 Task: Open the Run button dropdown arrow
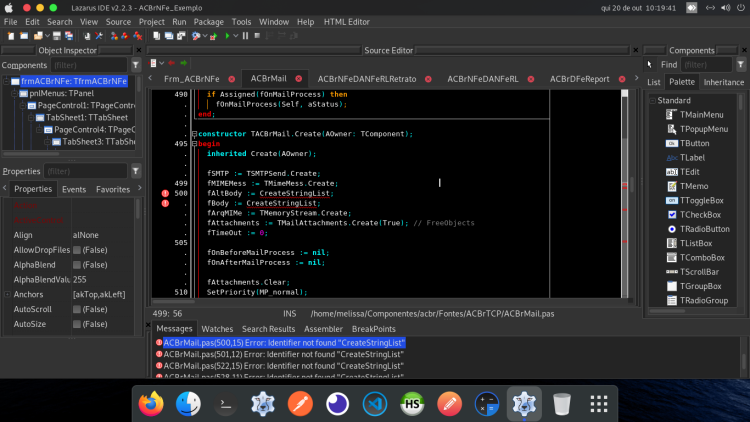pos(236,36)
